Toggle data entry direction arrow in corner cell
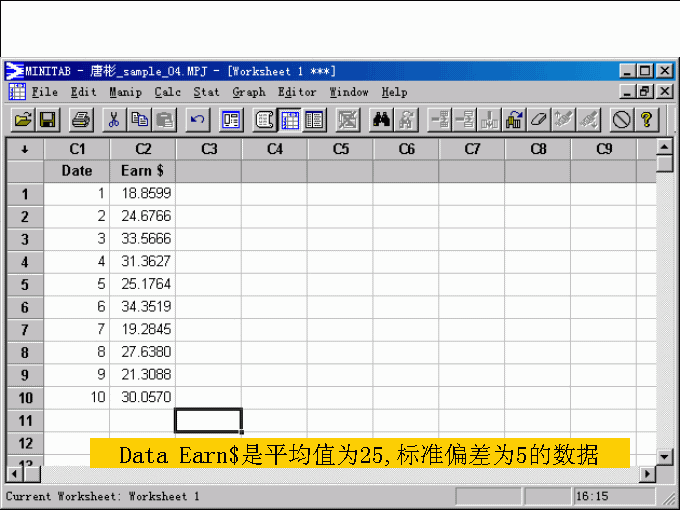This screenshot has width=680, height=510. pos(24,149)
